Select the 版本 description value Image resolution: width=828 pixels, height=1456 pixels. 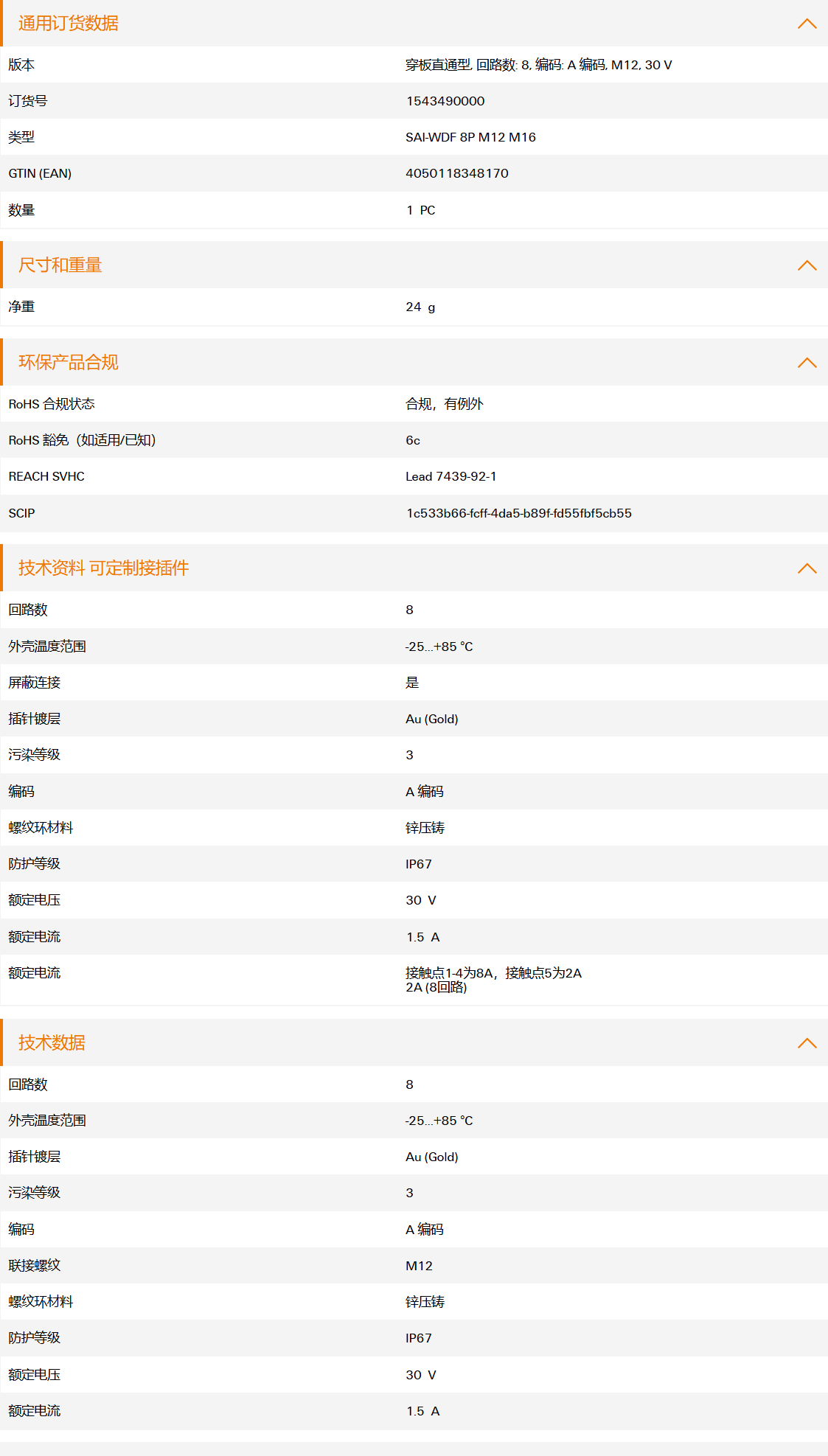(539, 65)
